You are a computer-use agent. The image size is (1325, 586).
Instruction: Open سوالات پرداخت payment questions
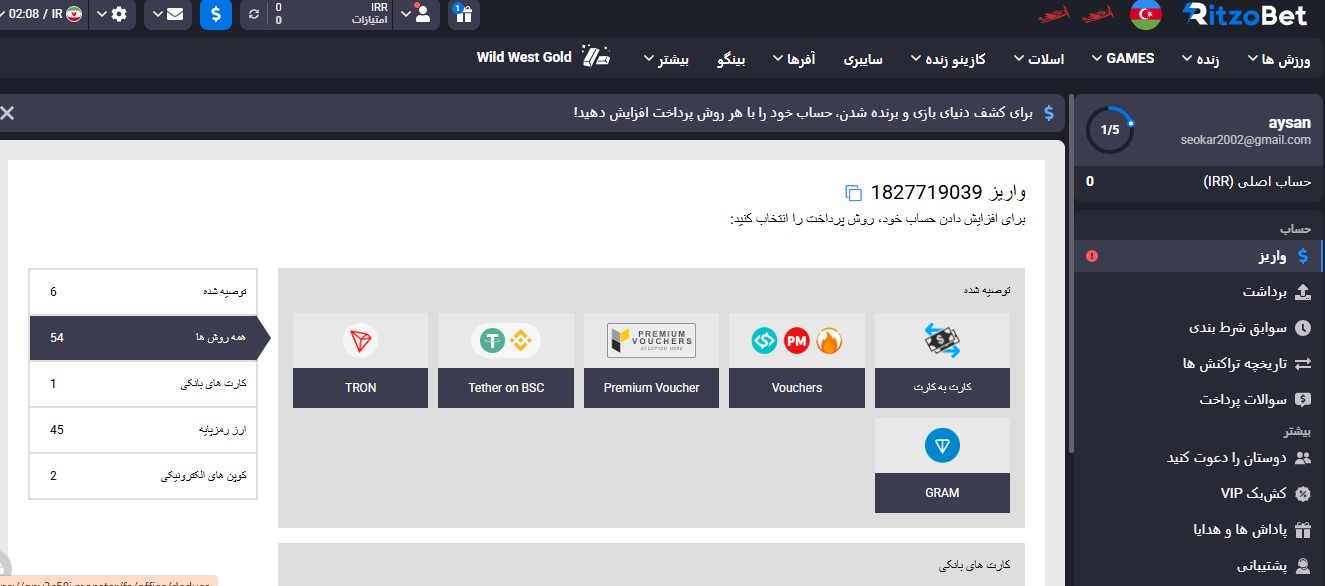tap(1199, 399)
